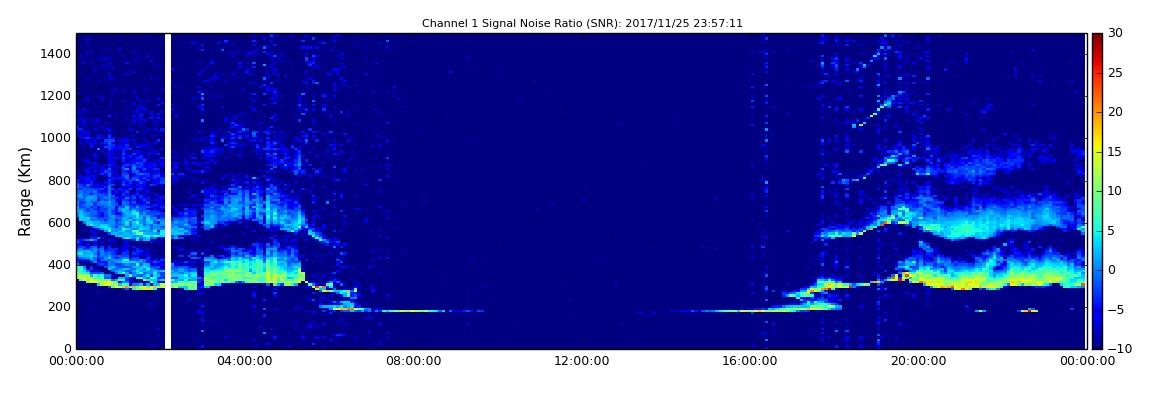Click the 1400 range tick label

[x=56, y=54]
